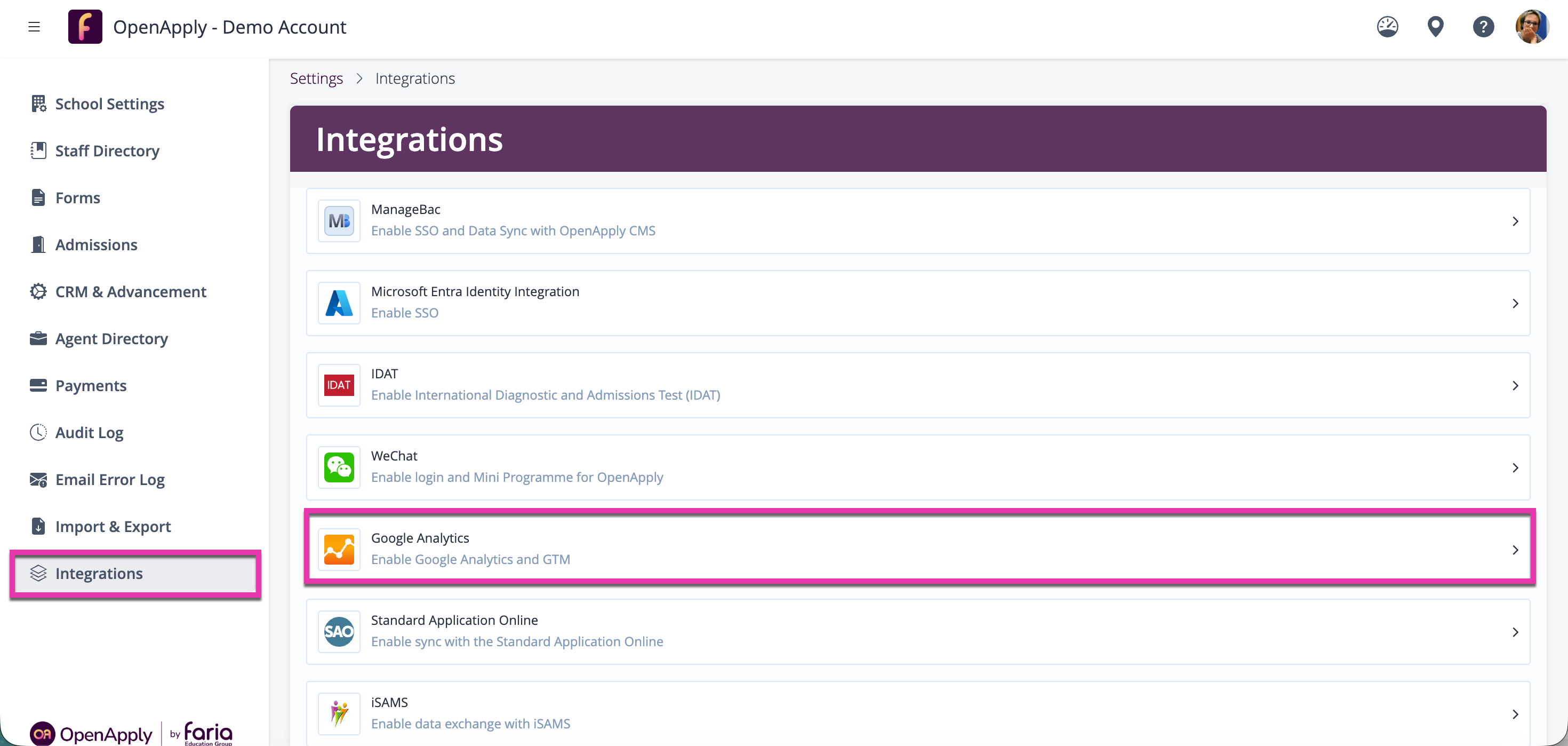1568x746 pixels.
Task: Expand the IDAT integration chevron
Action: 1515,385
